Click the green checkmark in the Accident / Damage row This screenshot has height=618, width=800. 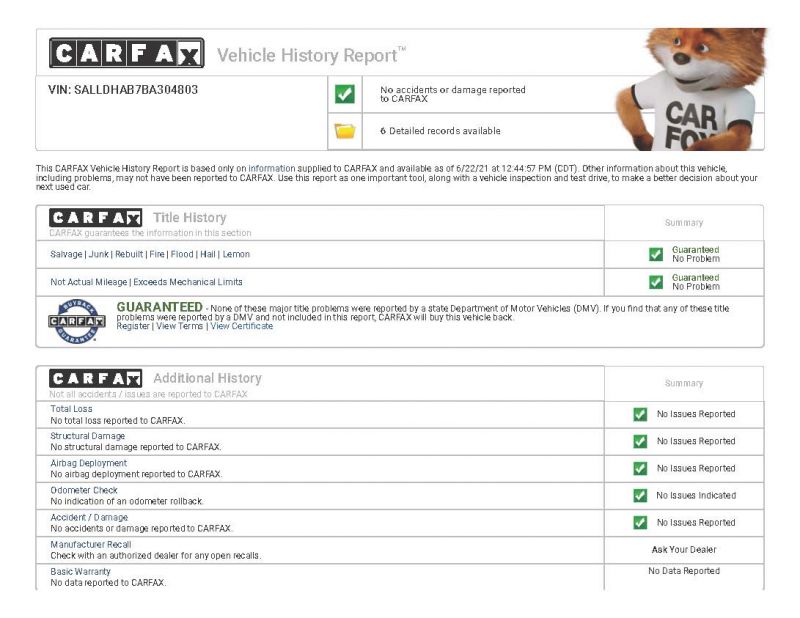click(640, 523)
